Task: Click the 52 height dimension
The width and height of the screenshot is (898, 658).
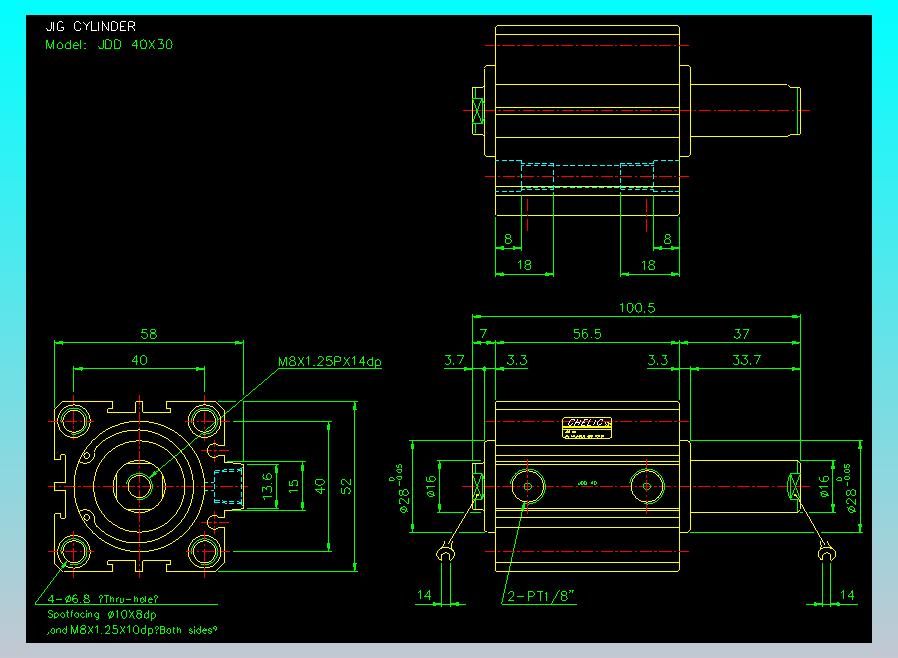Action: click(x=346, y=487)
